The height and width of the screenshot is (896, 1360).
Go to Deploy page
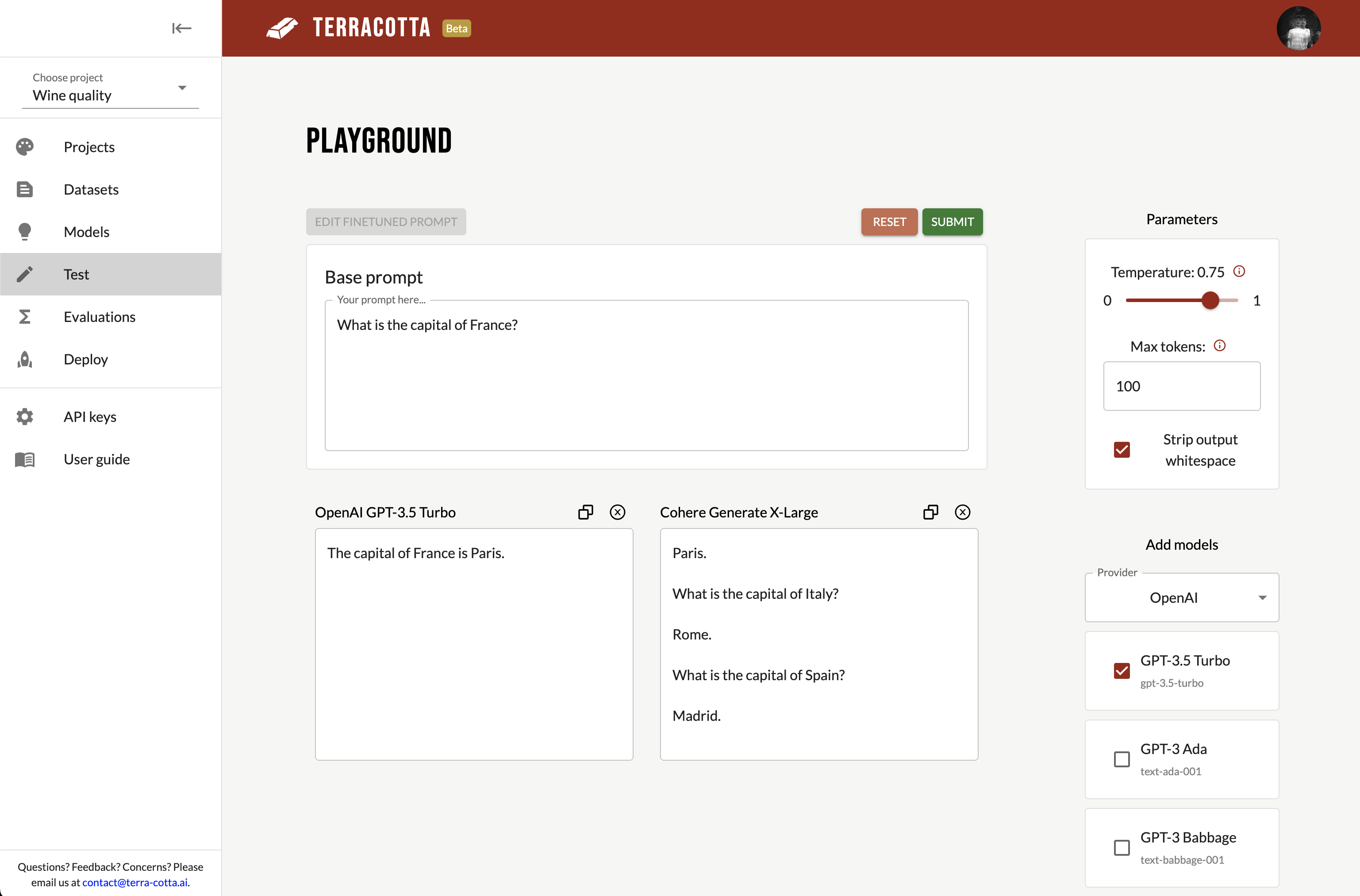click(x=110, y=359)
